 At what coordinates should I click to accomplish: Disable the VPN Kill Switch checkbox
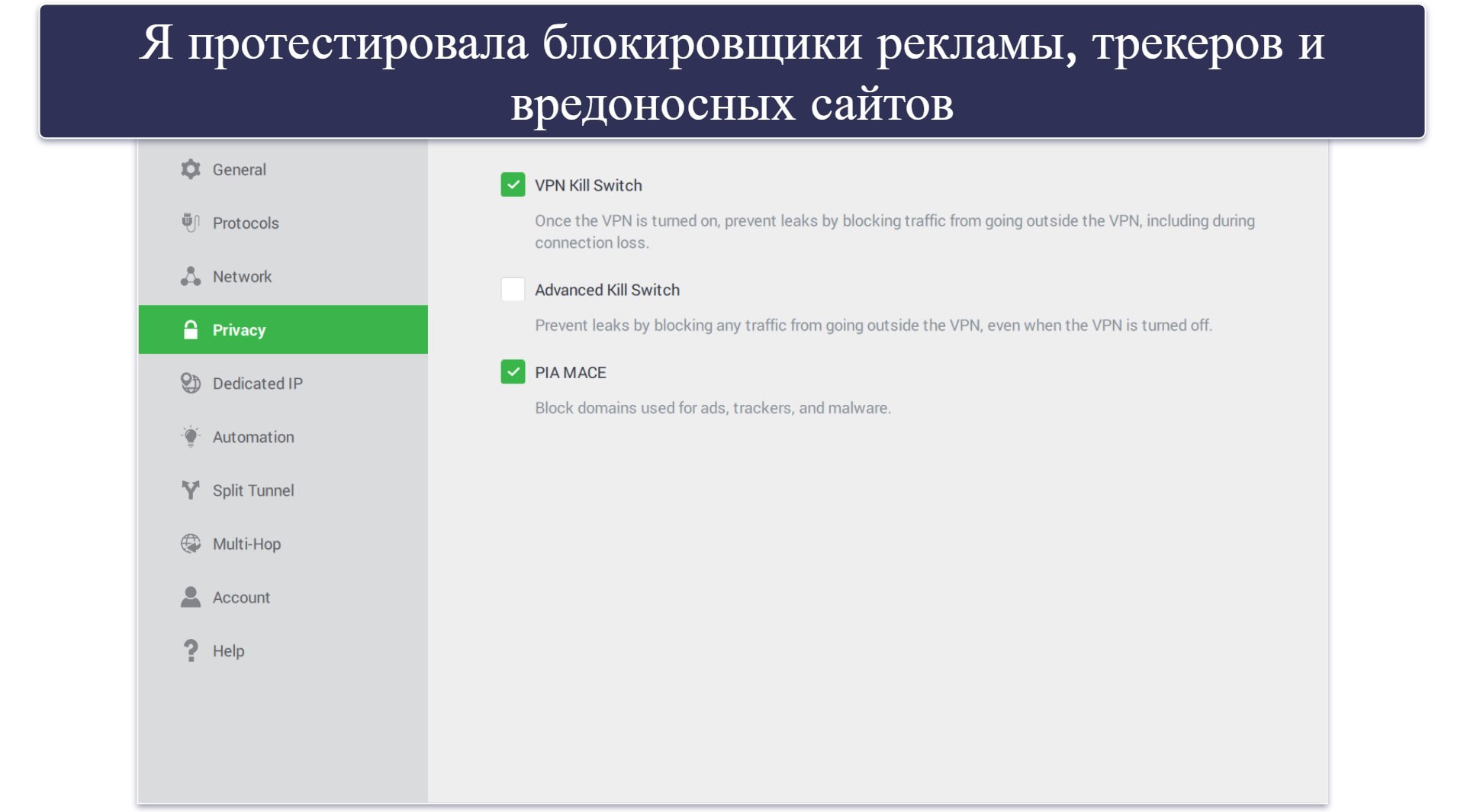click(x=513, y=185)
